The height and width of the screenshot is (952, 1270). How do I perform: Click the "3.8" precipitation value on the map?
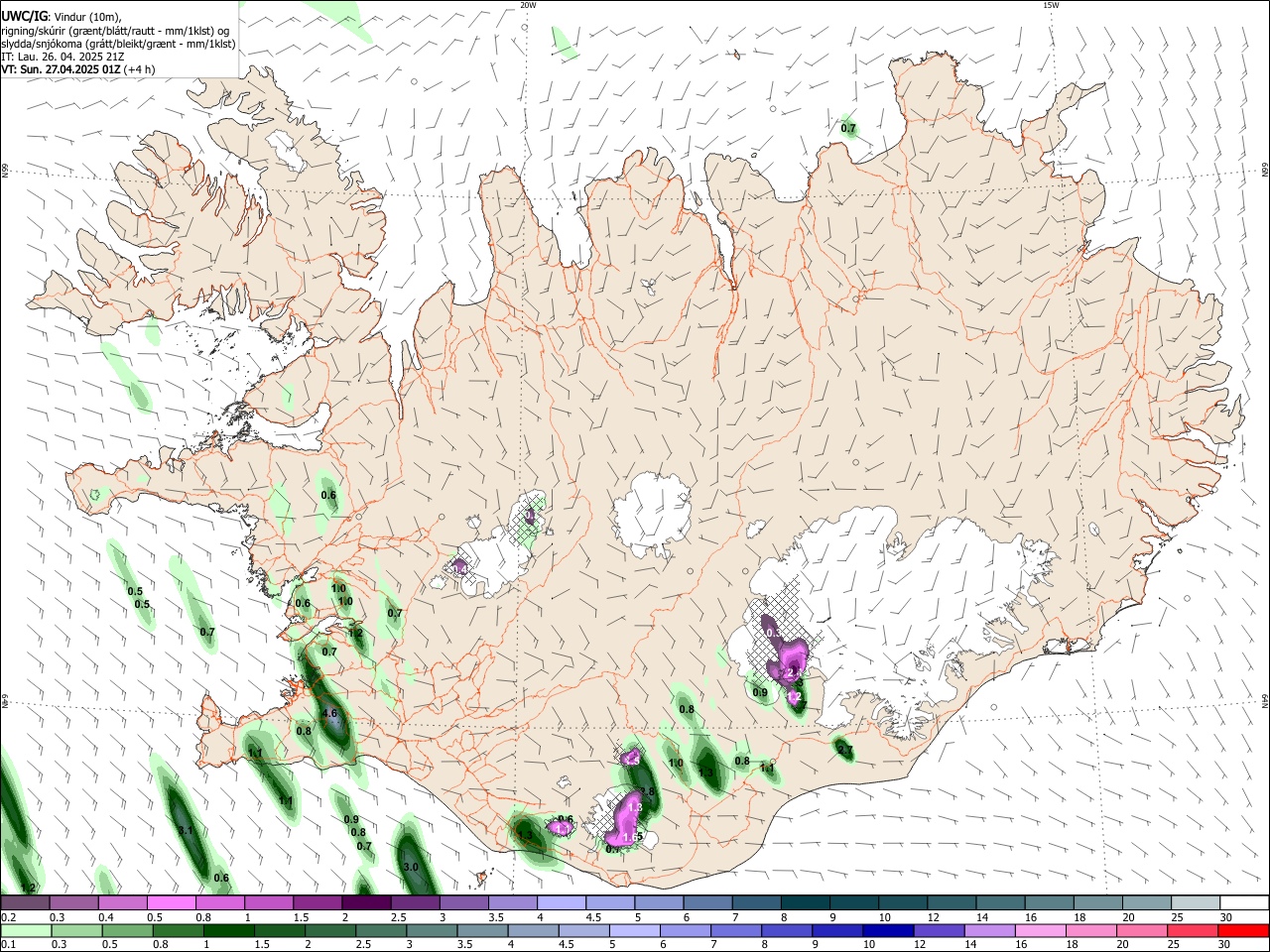(x=648, y=791)
